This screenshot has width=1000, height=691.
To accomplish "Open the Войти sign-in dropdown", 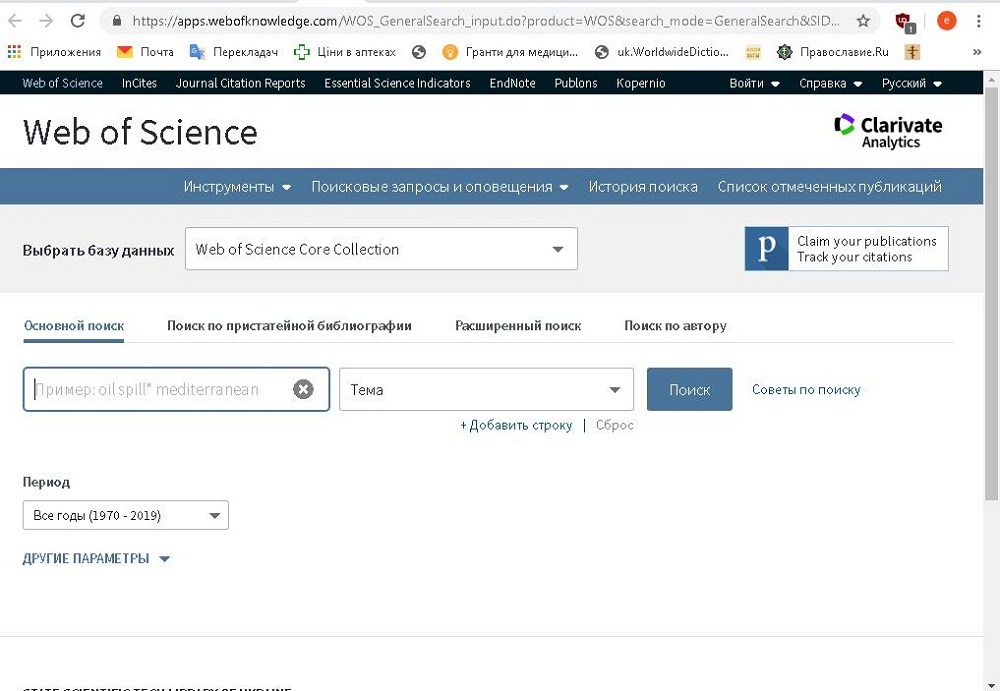I will pyautogui.click(x=754, y=83).
